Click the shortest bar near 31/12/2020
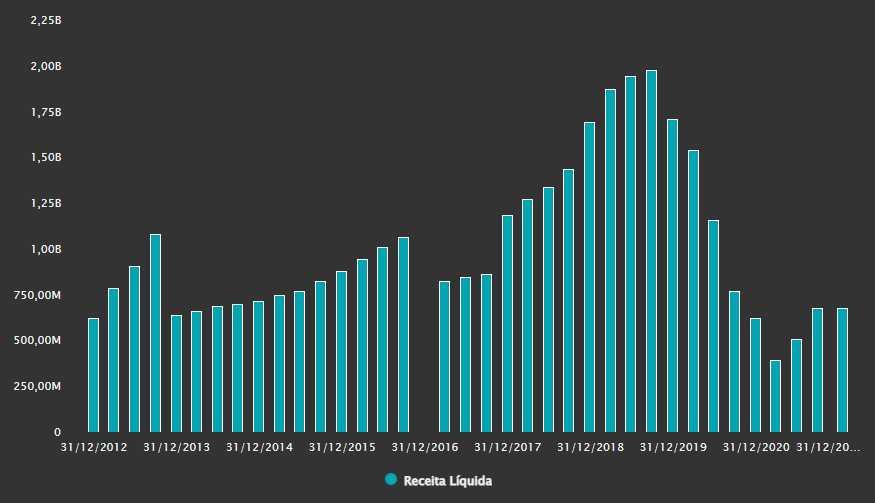 [x=775, y=396]
